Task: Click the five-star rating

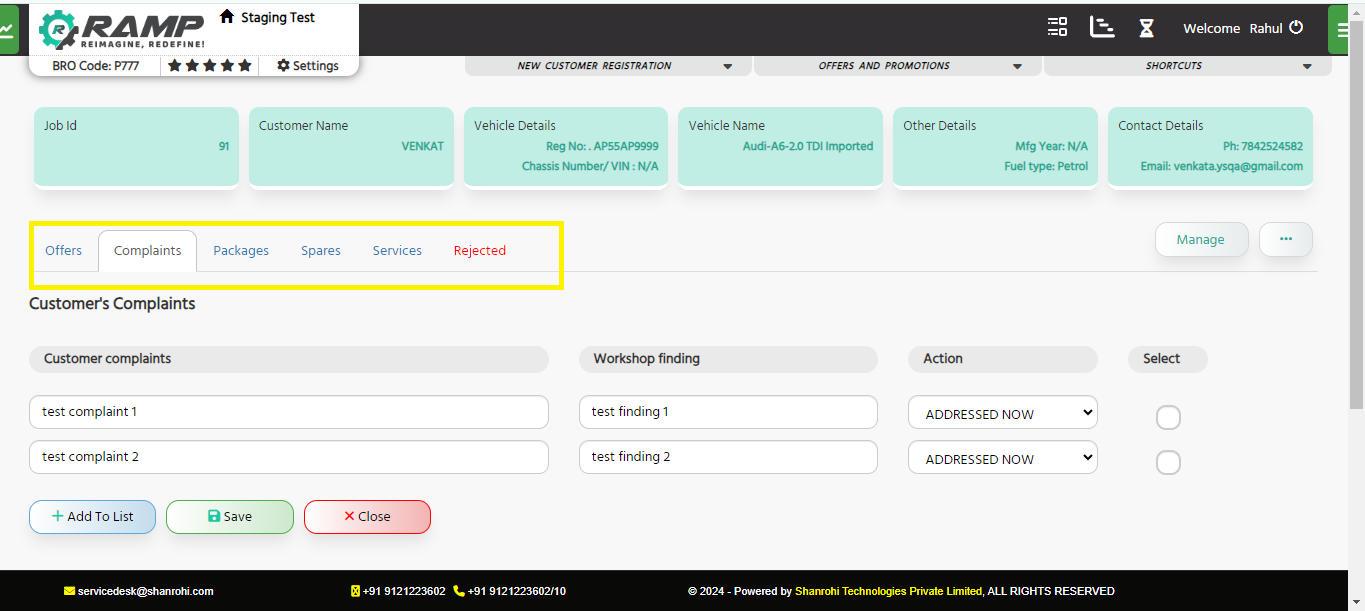Action: (210, 66)
